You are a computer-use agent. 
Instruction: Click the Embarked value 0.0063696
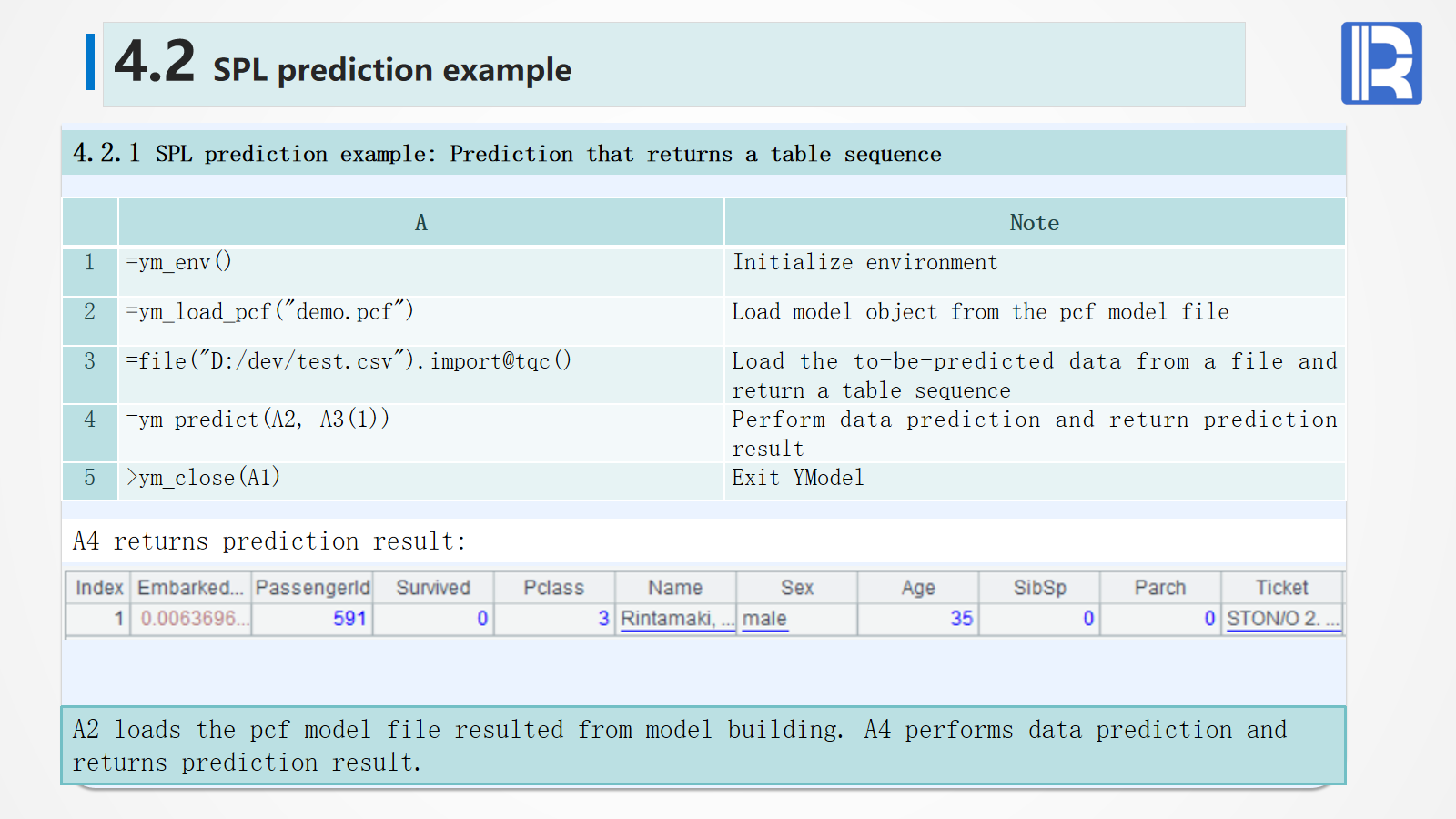(190, 619)
